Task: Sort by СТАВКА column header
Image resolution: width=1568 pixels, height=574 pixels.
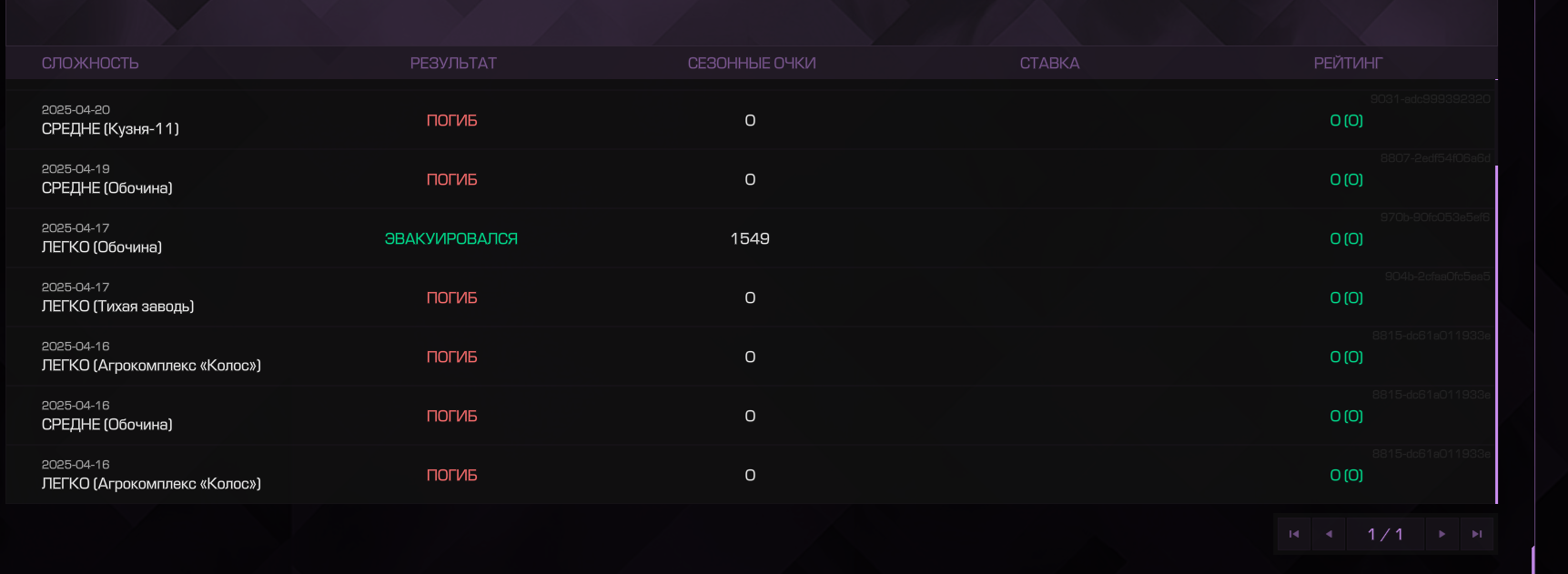Action: point(1049,63)
